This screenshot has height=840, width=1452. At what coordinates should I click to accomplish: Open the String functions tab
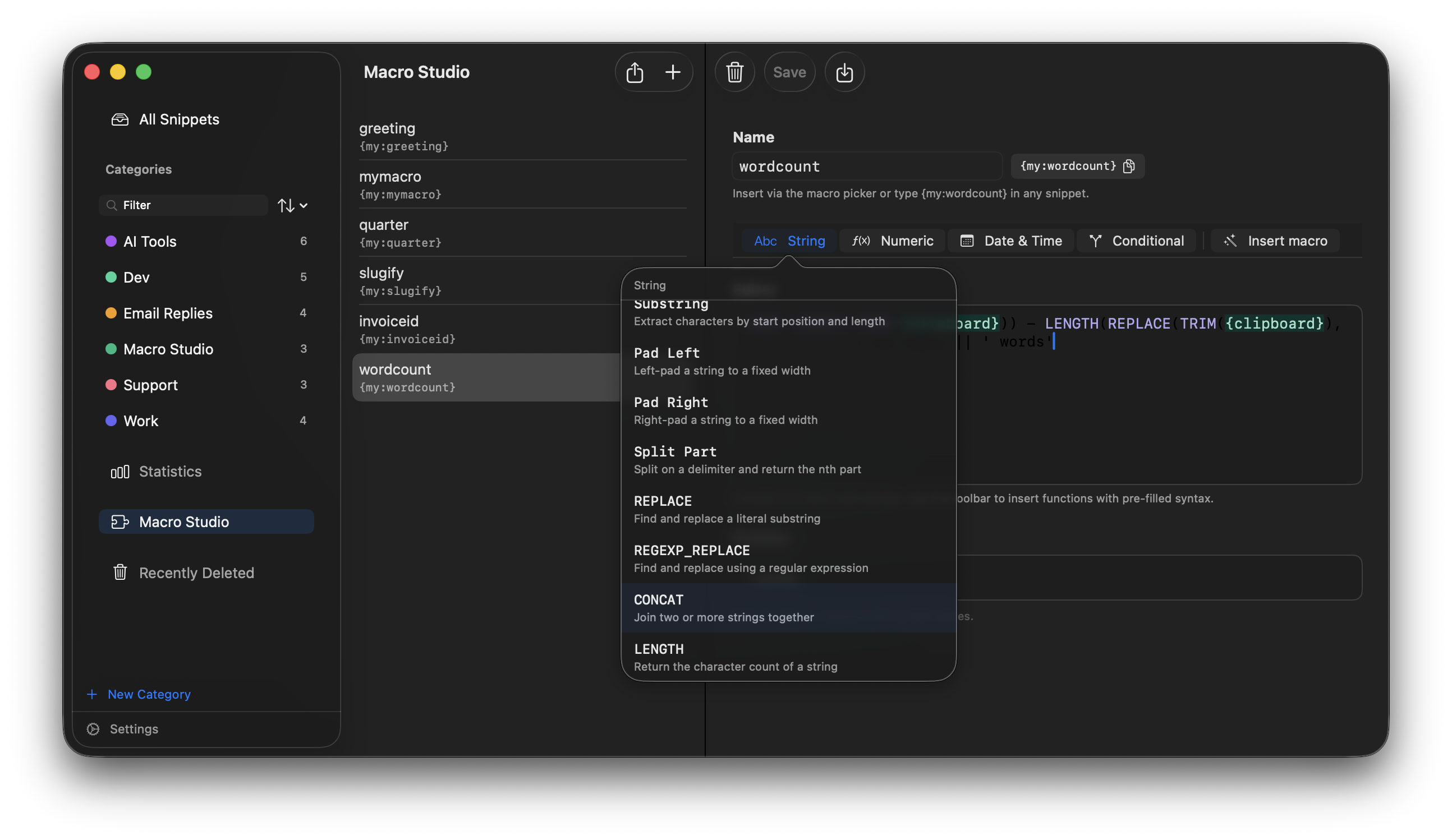pos(789,241)
